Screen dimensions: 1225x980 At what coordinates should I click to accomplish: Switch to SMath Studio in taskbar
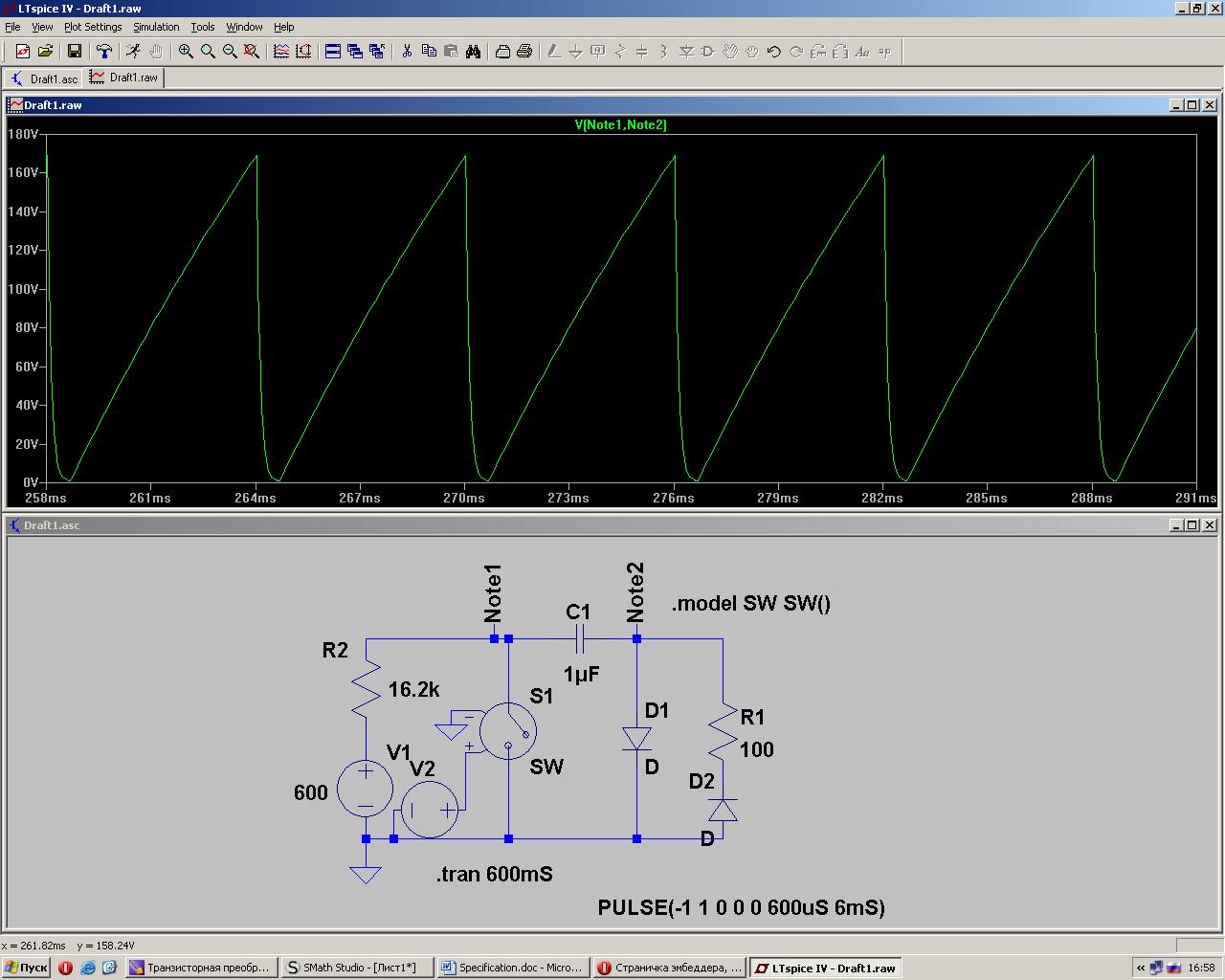pyautogui.click(x=356, y=968)
